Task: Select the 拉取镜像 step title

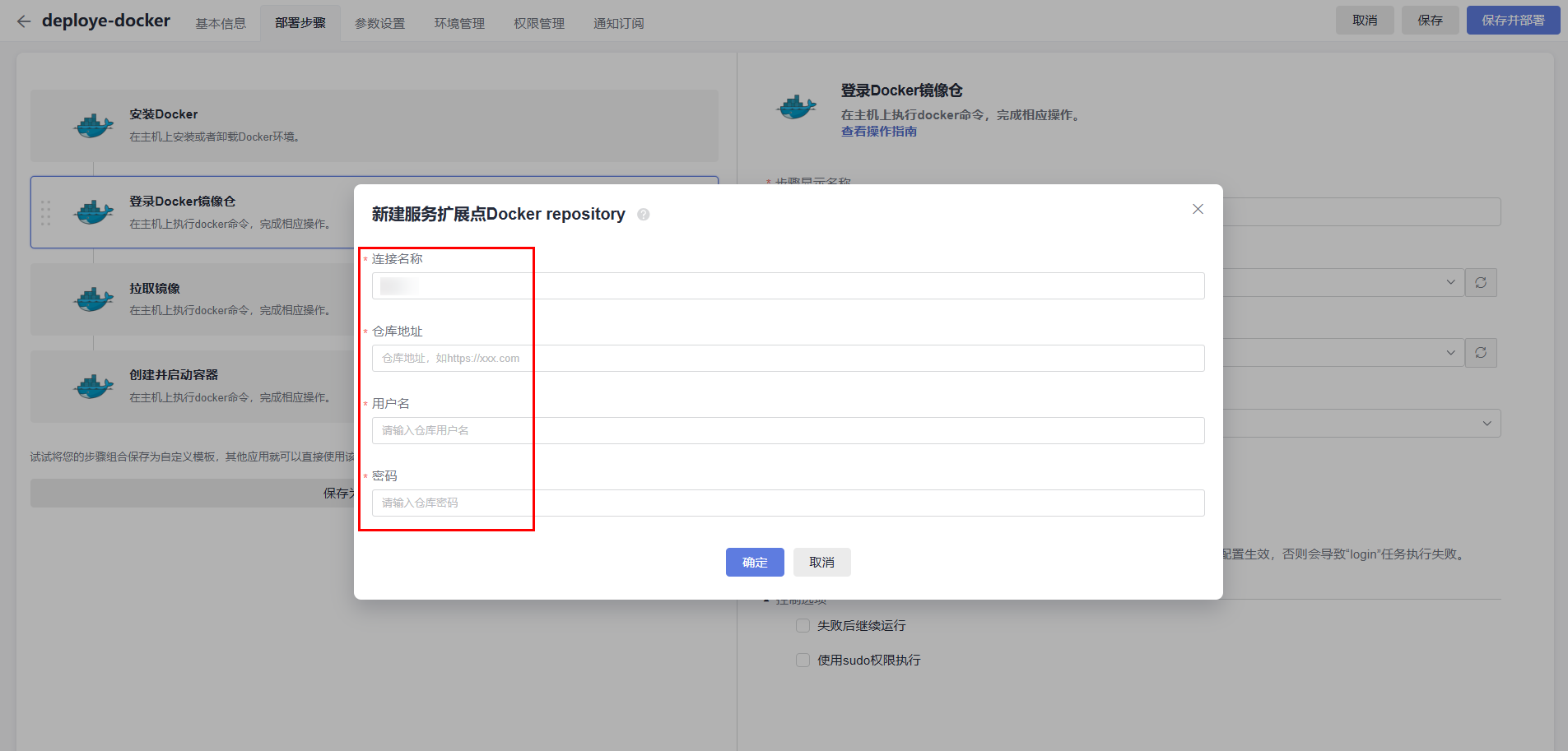Action: (x=155, y=289)
